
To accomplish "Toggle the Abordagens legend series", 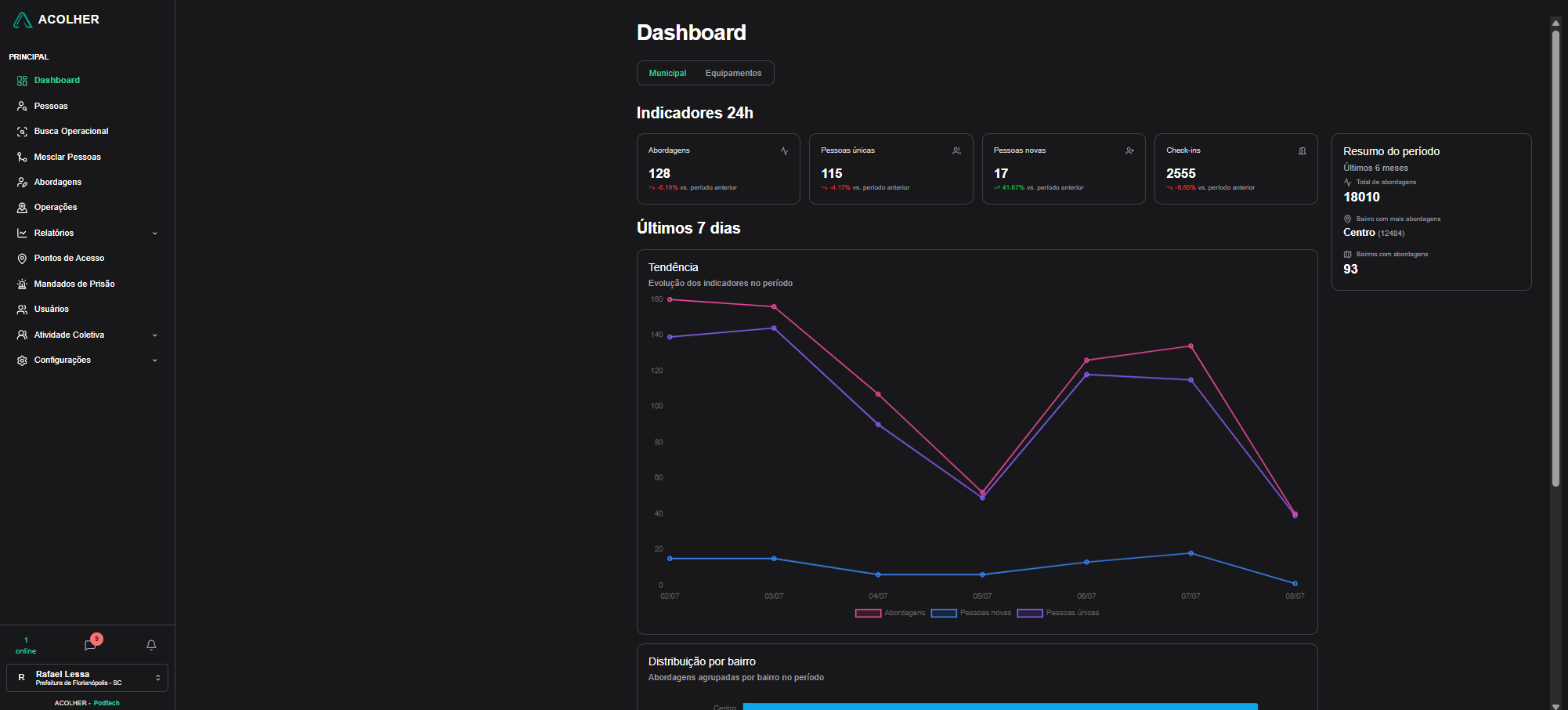I will (x=890, y=613).
